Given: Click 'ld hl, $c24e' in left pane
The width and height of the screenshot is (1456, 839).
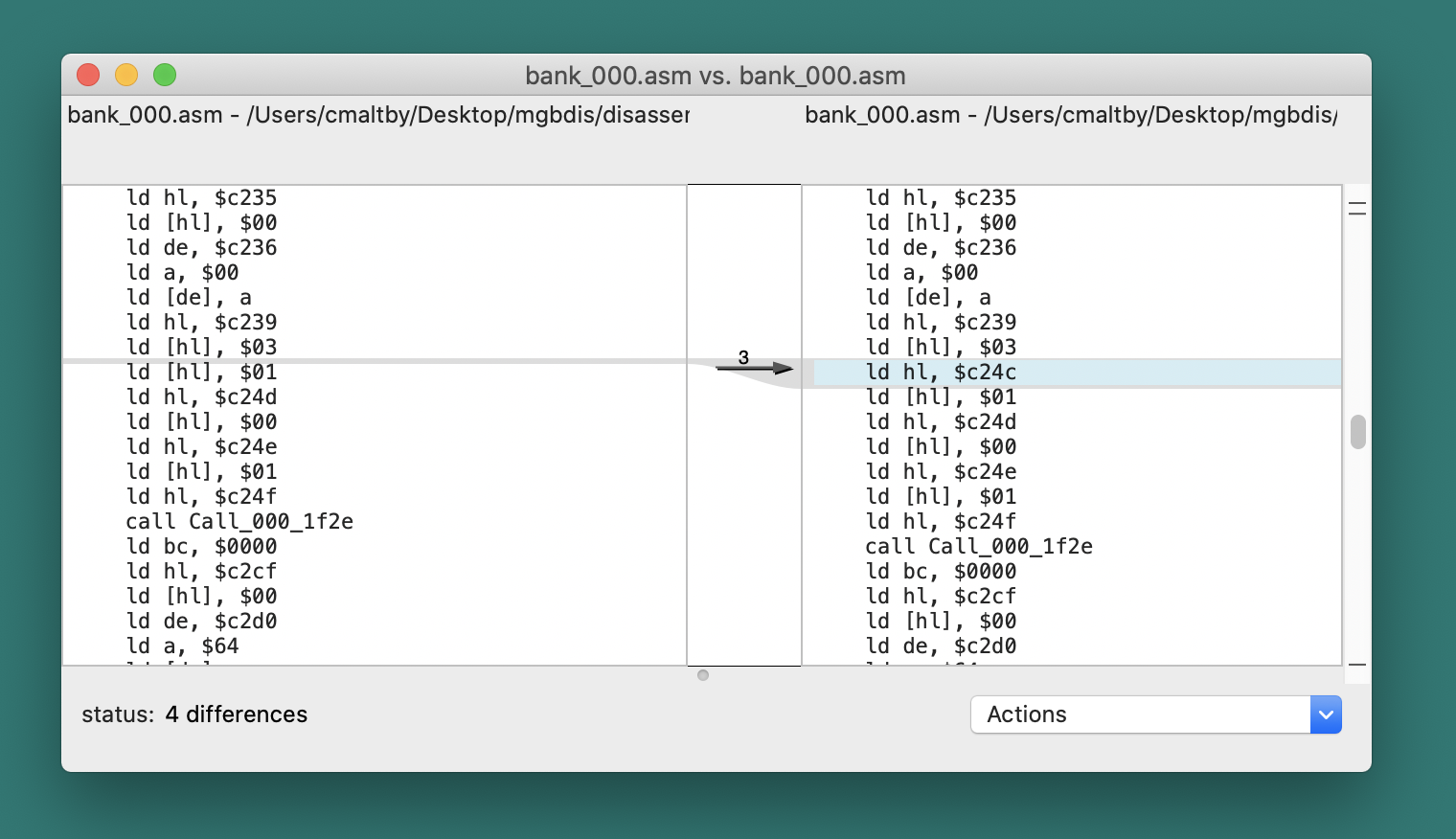Looking at the screenshot, I should [201, 447].
